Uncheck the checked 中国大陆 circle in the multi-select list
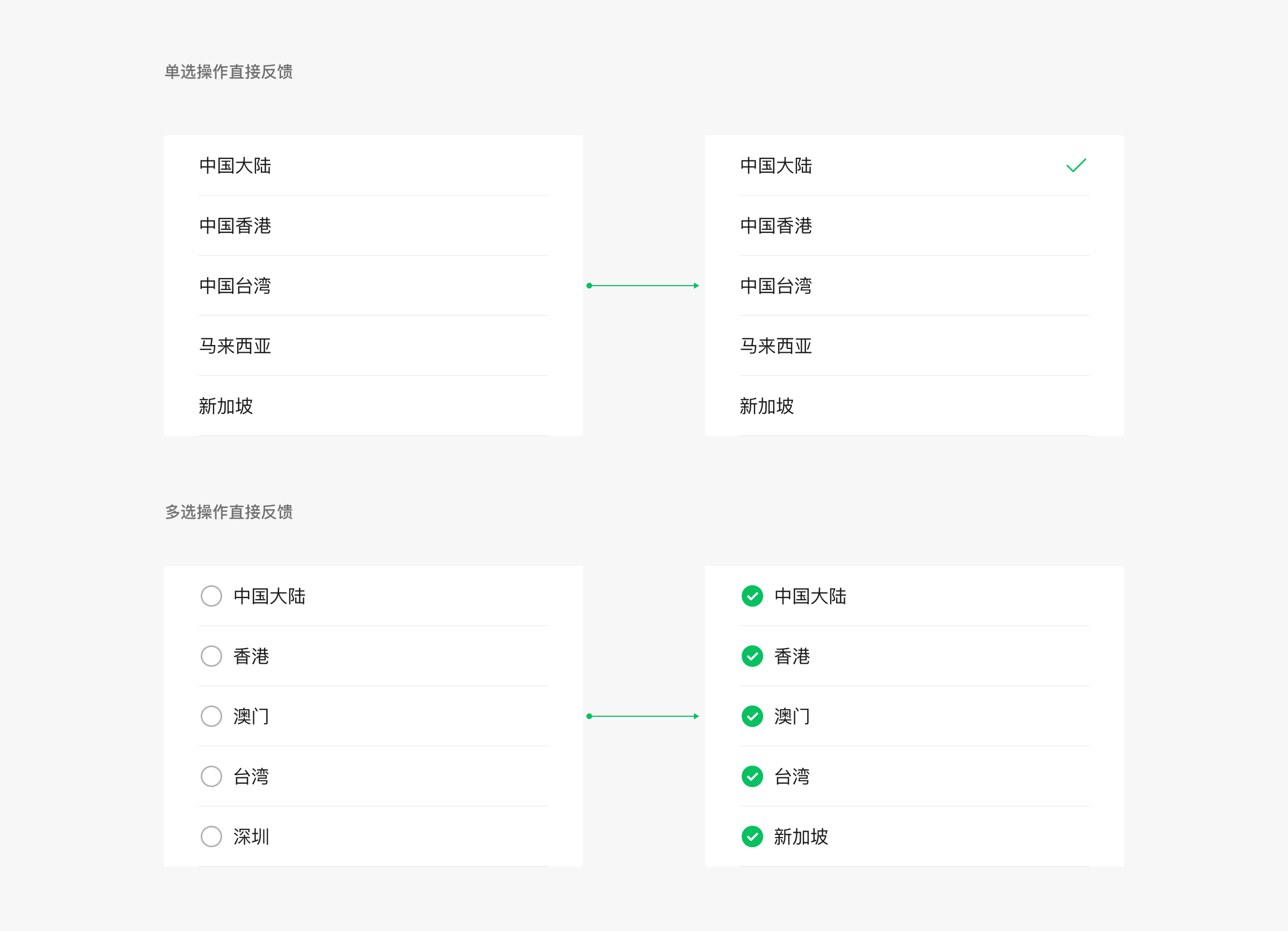 [752, 596]
